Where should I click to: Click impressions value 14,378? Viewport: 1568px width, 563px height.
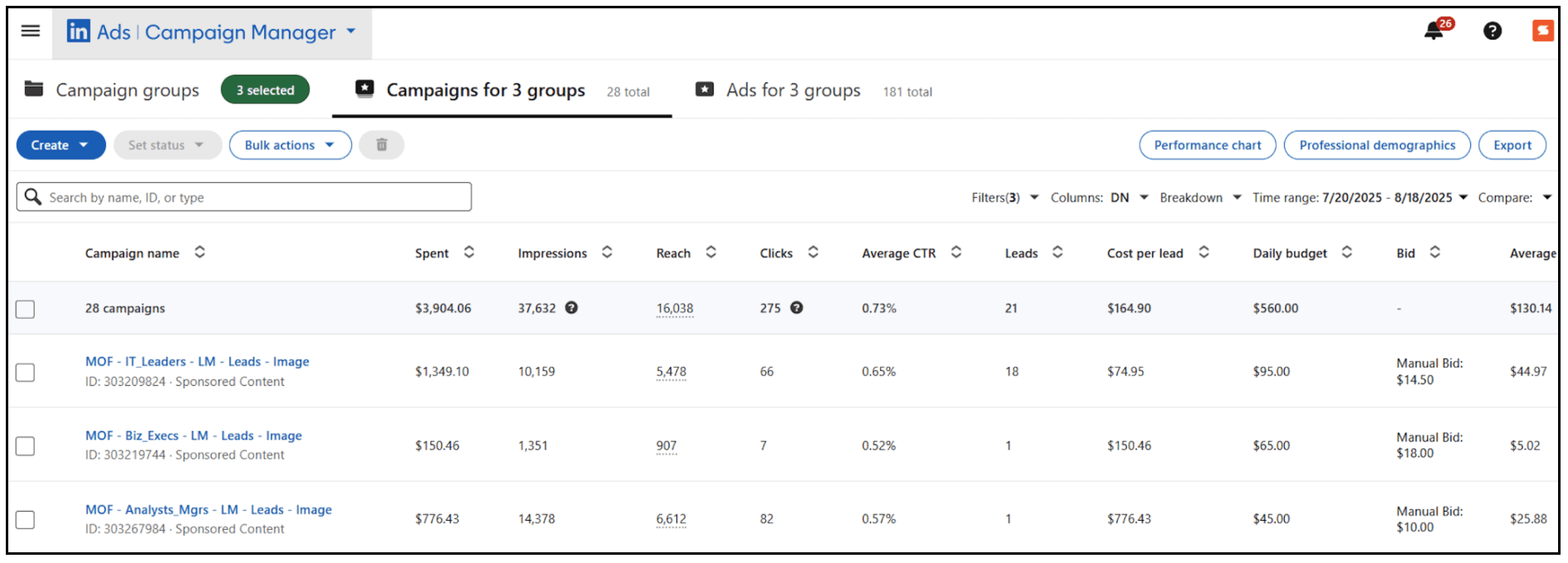536,519
